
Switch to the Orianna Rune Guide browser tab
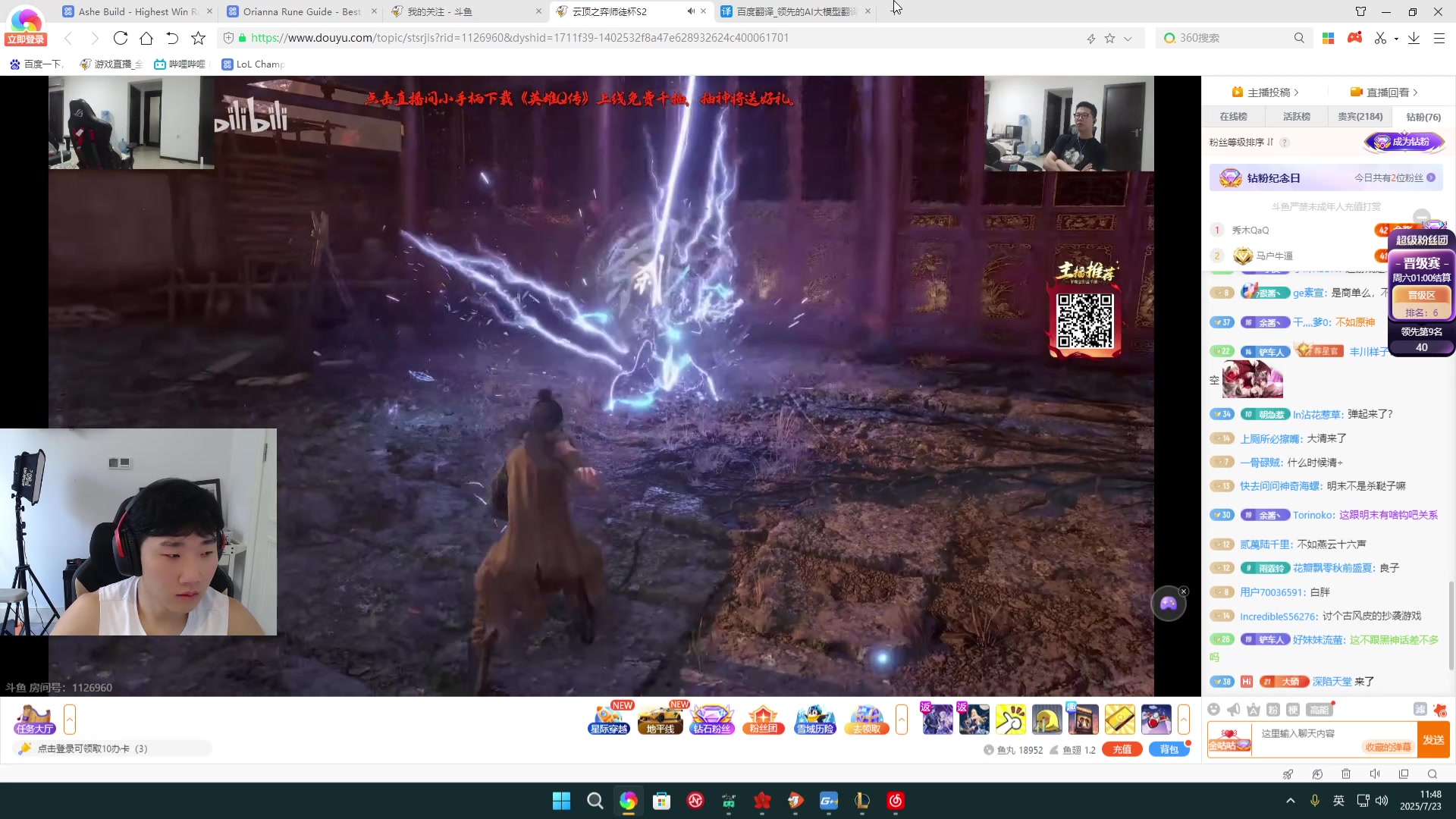click(x=302, y=11)
